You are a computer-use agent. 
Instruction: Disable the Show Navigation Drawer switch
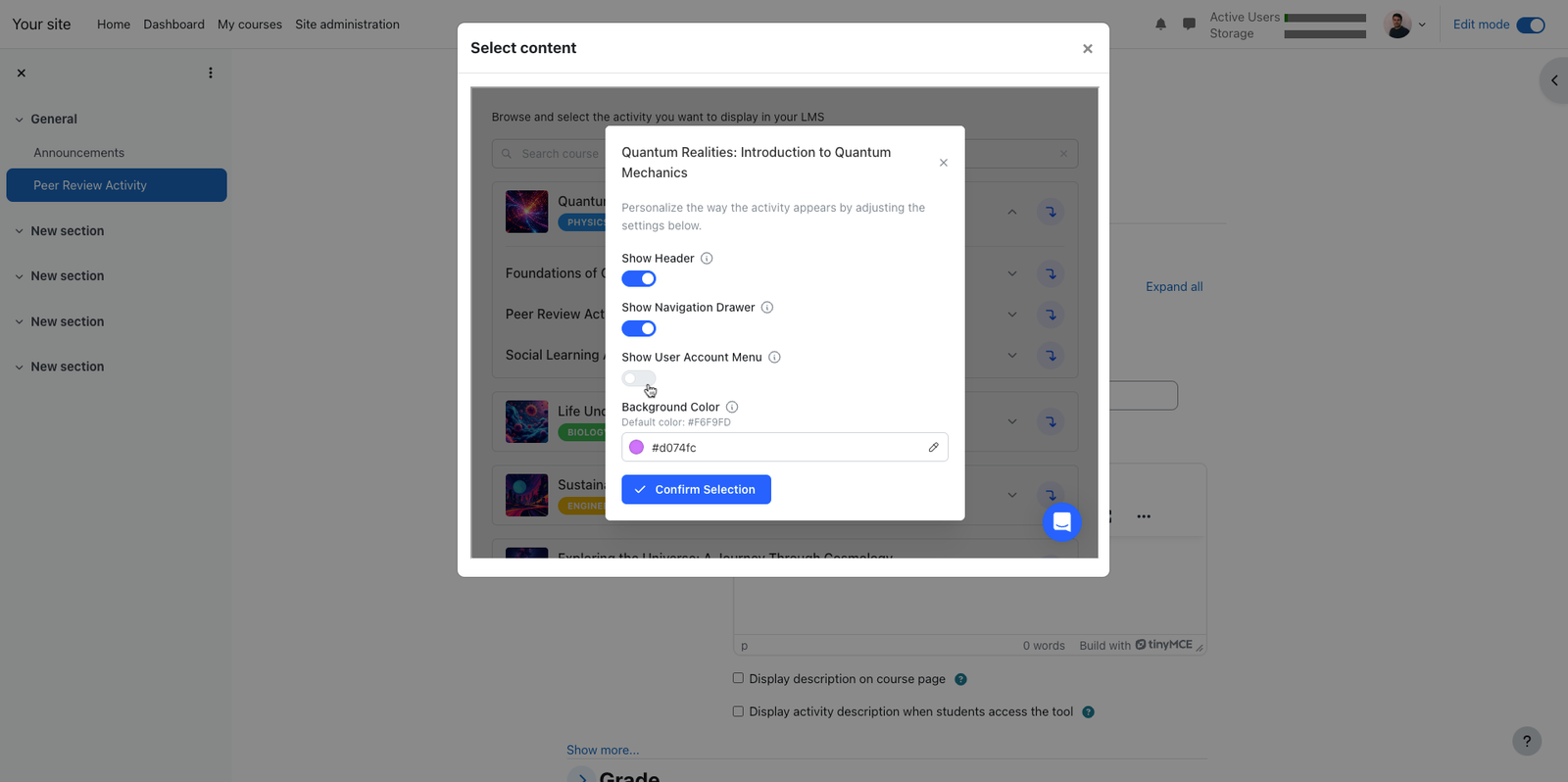(639, 328)
